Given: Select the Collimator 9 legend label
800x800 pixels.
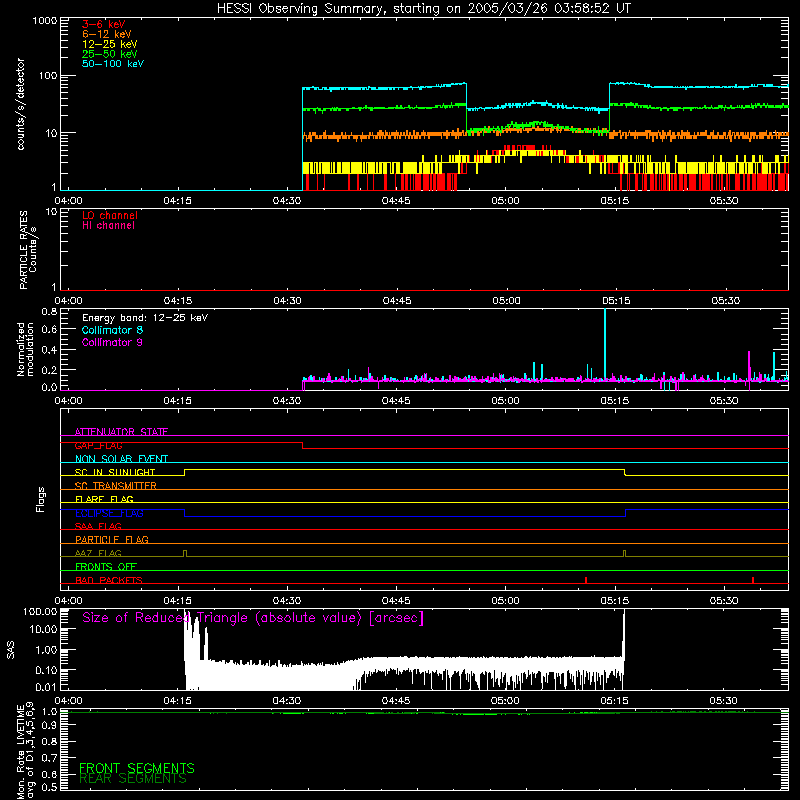Looking at the screenshot, I should click(112, 342).
